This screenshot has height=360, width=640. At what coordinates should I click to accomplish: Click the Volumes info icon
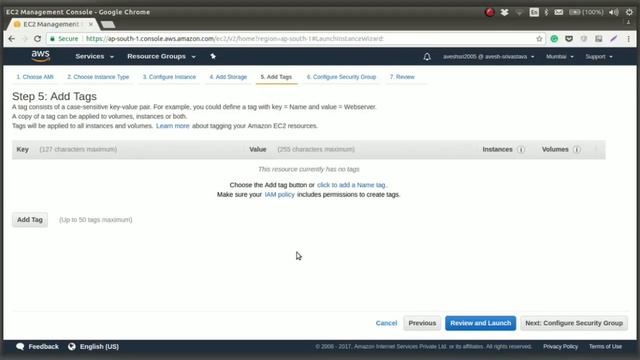coord(577,149)
